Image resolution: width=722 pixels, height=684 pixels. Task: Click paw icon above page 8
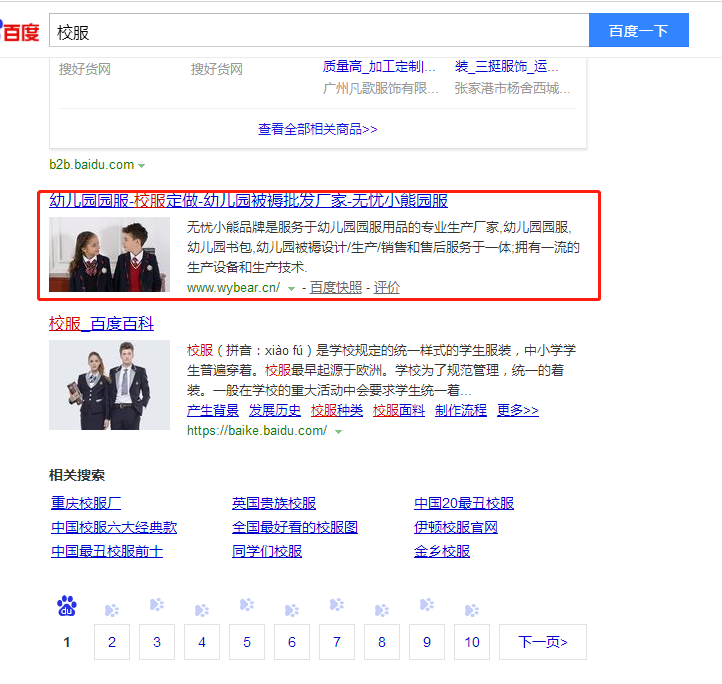pos(382,610)
